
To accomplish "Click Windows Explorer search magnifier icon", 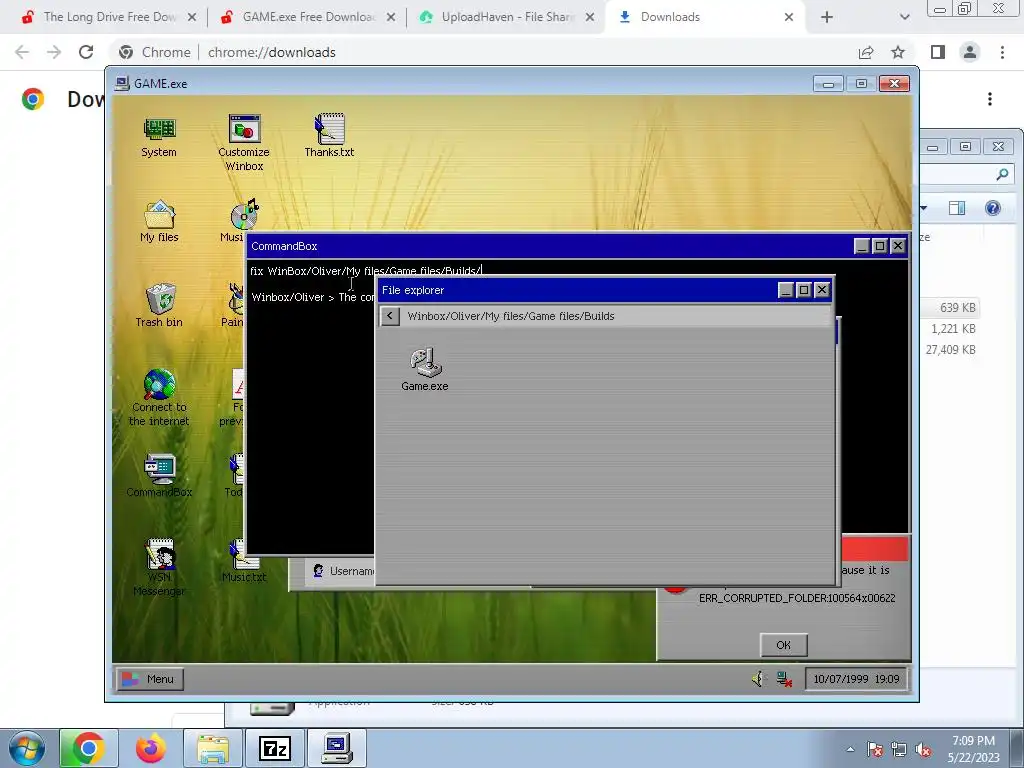I will tap(1002, 174).
